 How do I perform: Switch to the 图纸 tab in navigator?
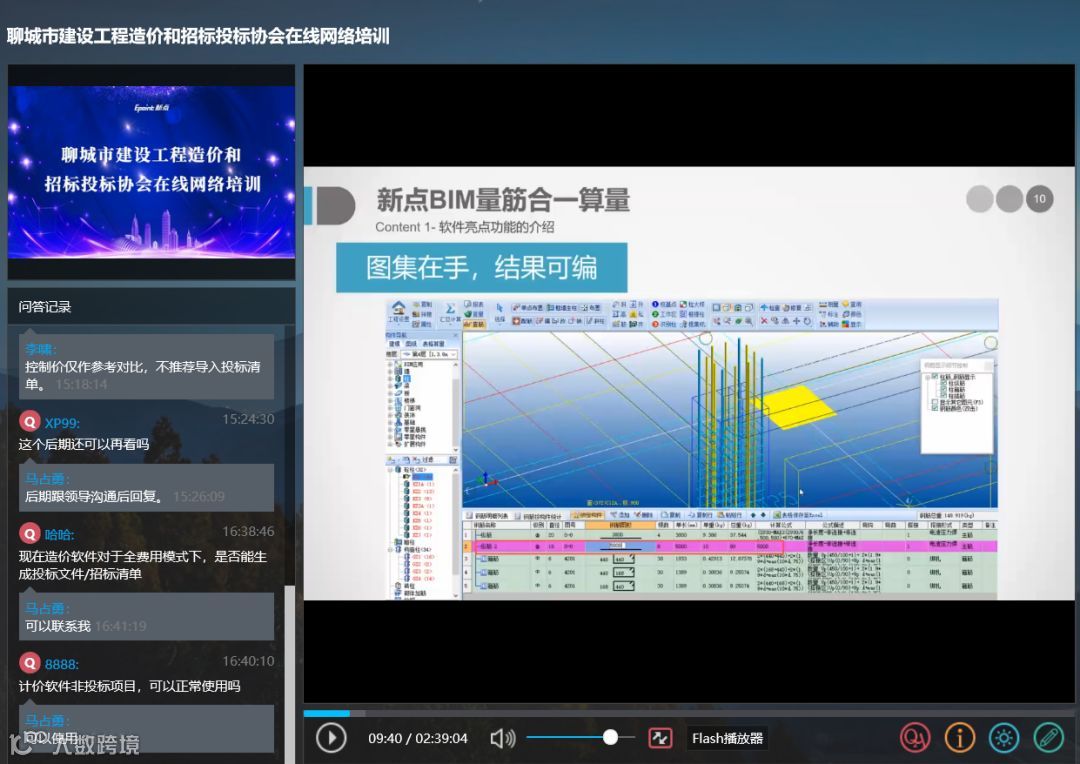[x=411, y=344]
